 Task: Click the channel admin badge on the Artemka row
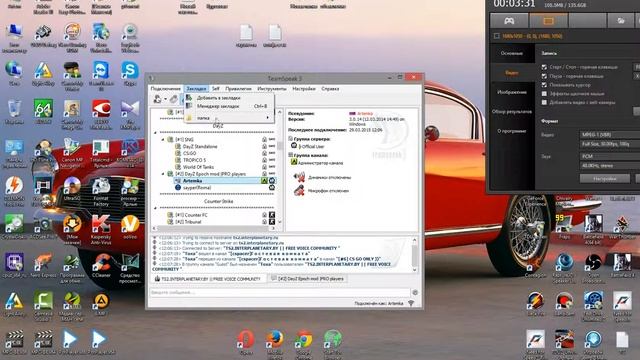pyautogui.click(x=264, y=180)
